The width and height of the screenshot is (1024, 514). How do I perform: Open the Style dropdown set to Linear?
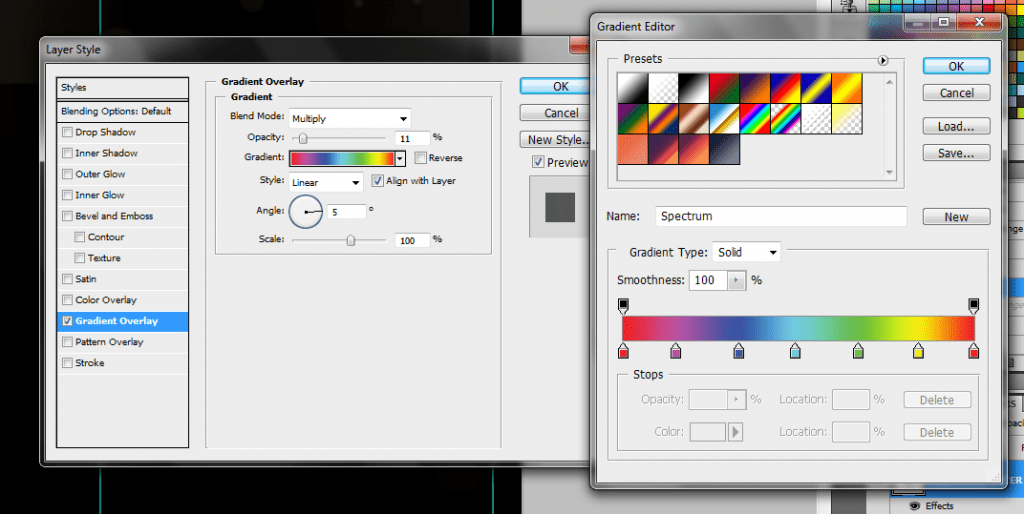tap(326, 182)
